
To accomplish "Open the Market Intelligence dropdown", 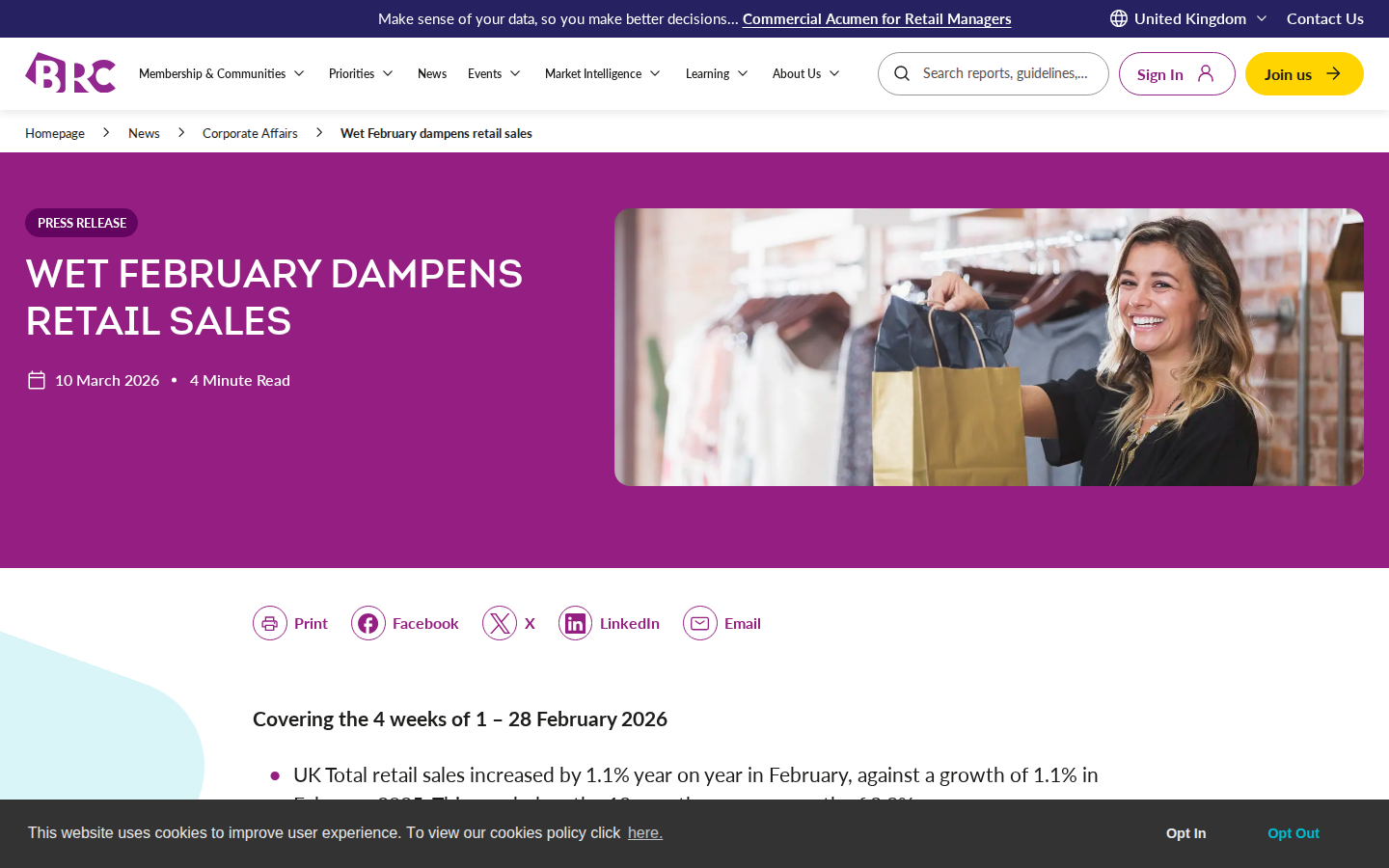I will click(603, 73).
